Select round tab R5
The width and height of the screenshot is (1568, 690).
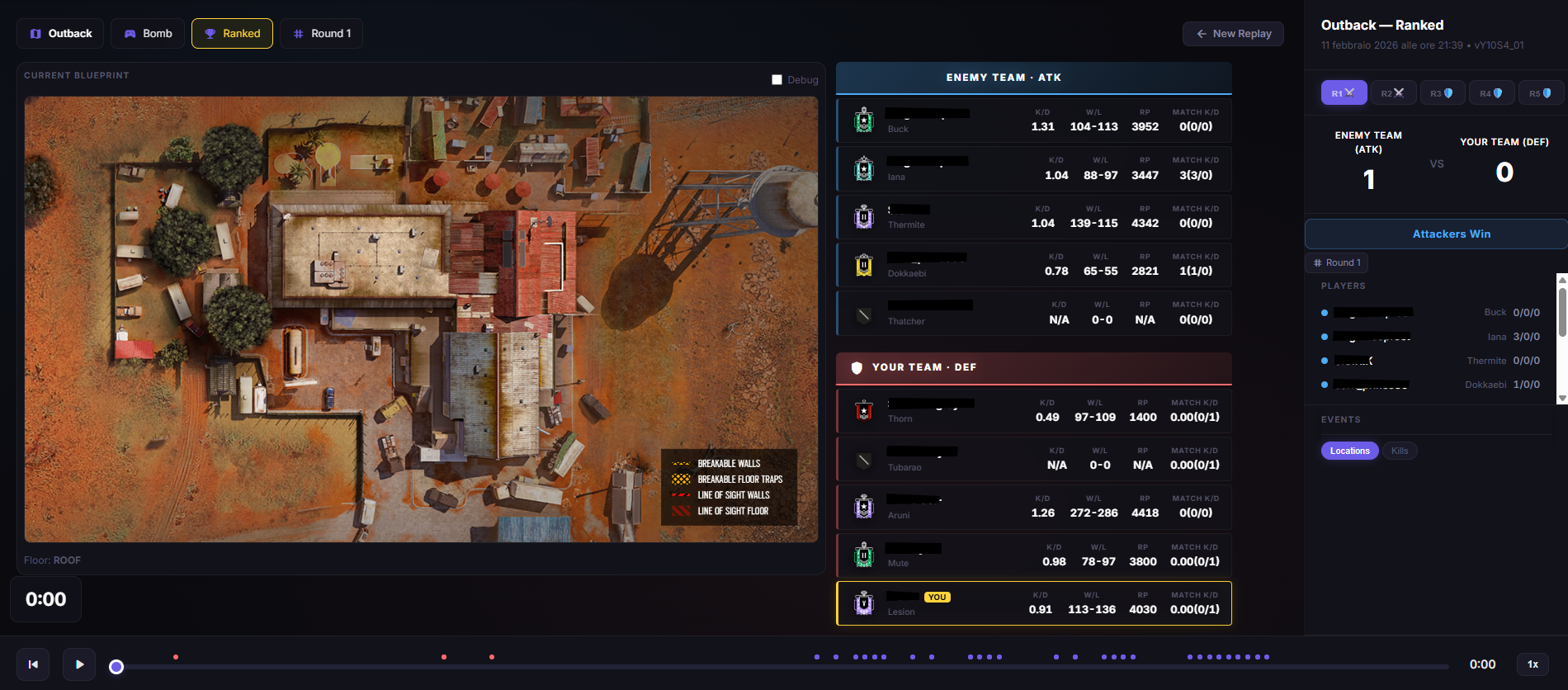[x=1540, y=93]
